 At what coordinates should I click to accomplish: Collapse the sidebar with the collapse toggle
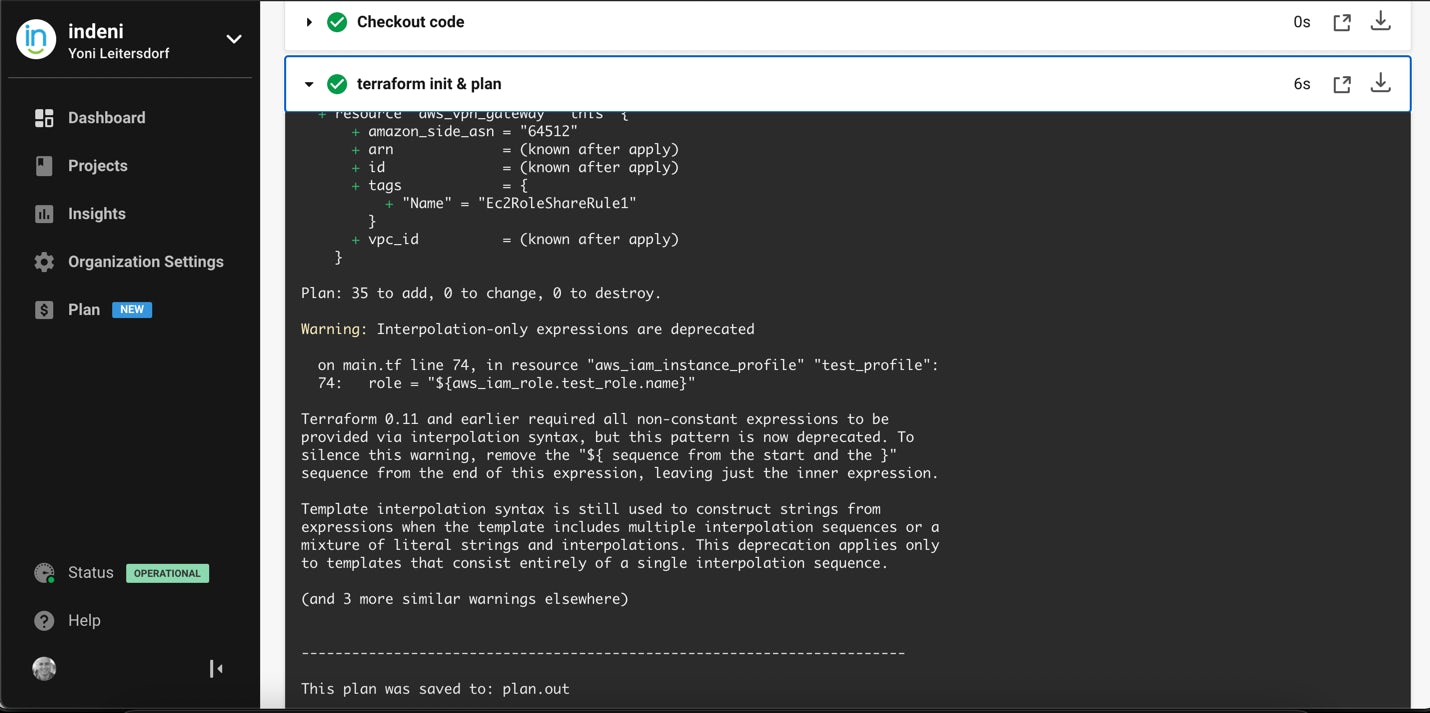pyautogui.click(x=216, y=668)
